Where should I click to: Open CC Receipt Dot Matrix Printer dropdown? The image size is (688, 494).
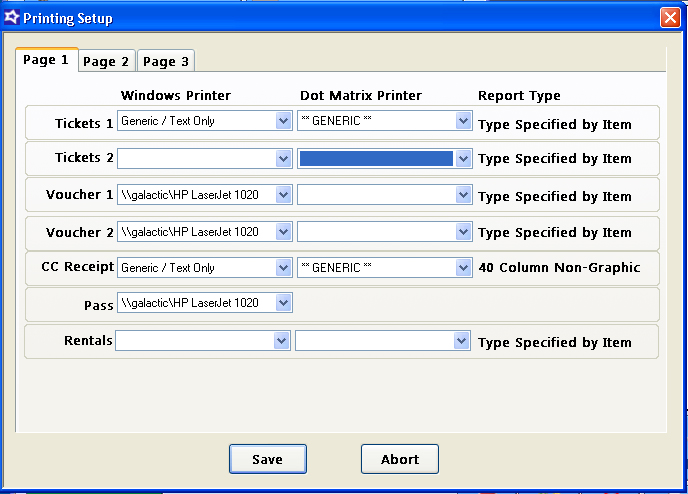pyautogui.click(x=463, y=268)
